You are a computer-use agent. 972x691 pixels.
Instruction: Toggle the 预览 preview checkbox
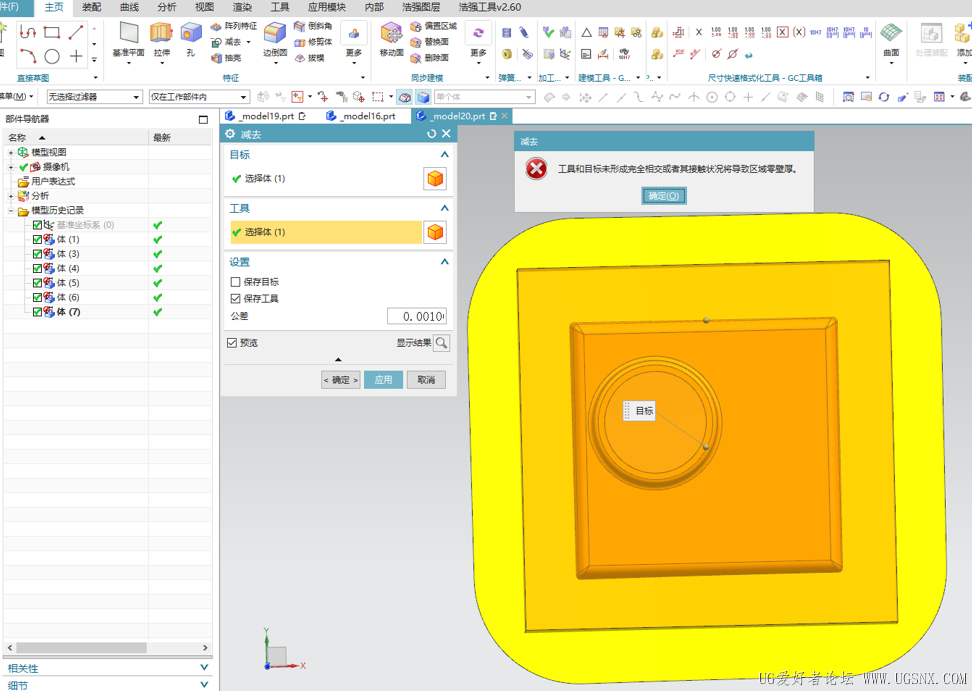(232, 343)
